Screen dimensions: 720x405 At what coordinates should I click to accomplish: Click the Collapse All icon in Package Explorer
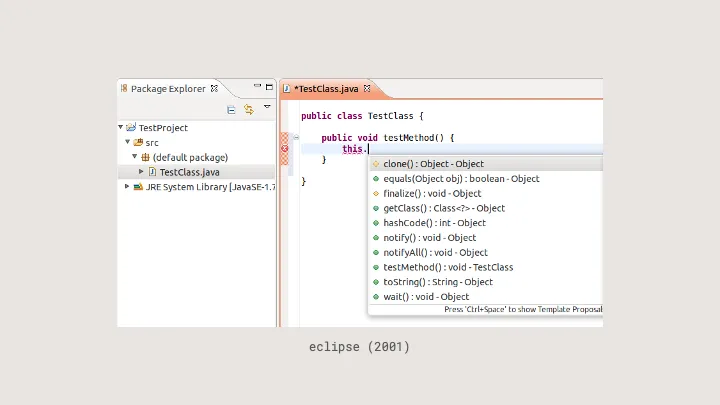(231, 110)
